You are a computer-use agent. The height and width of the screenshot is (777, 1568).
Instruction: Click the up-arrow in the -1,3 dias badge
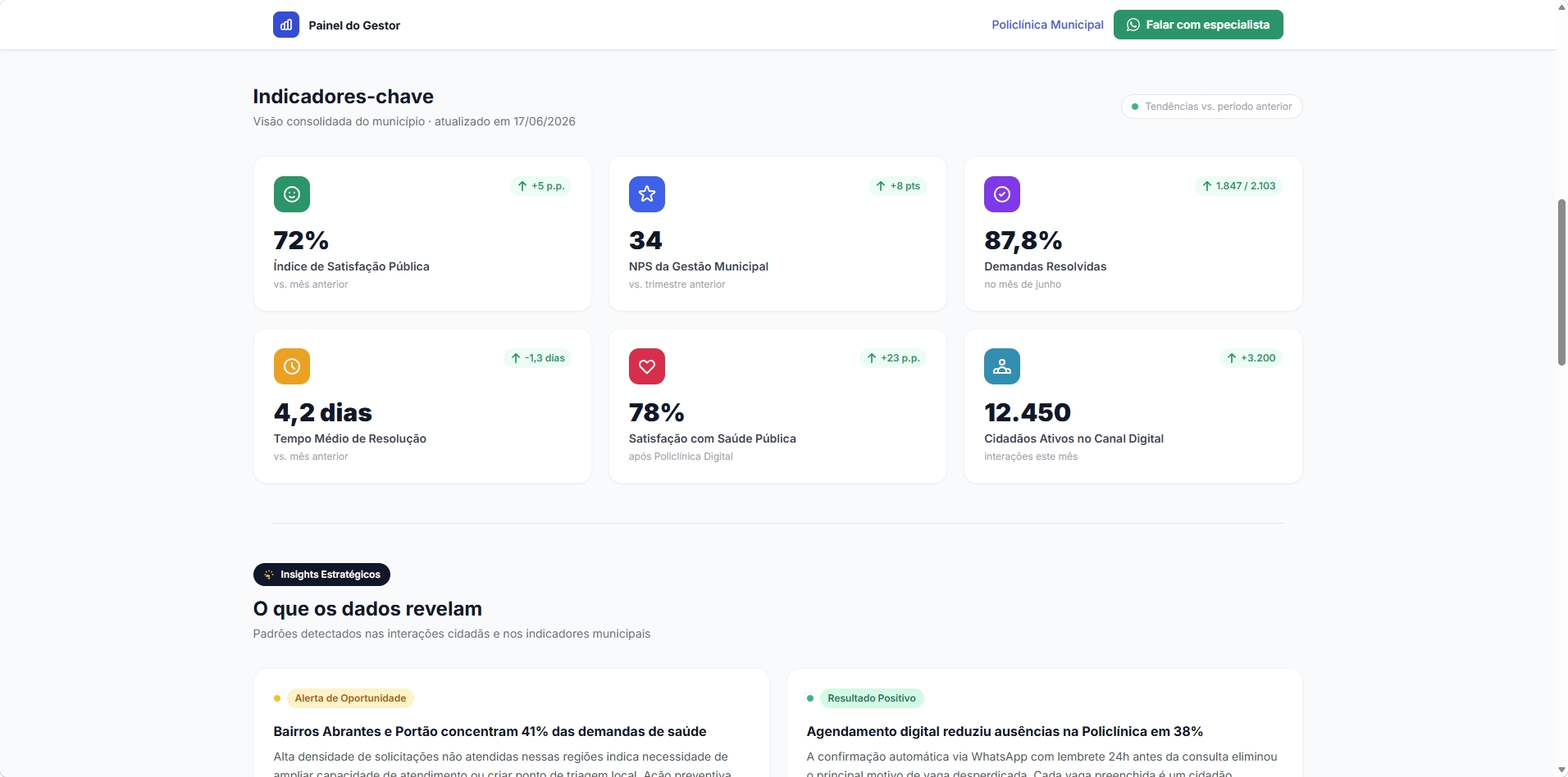tap(516, 358)
